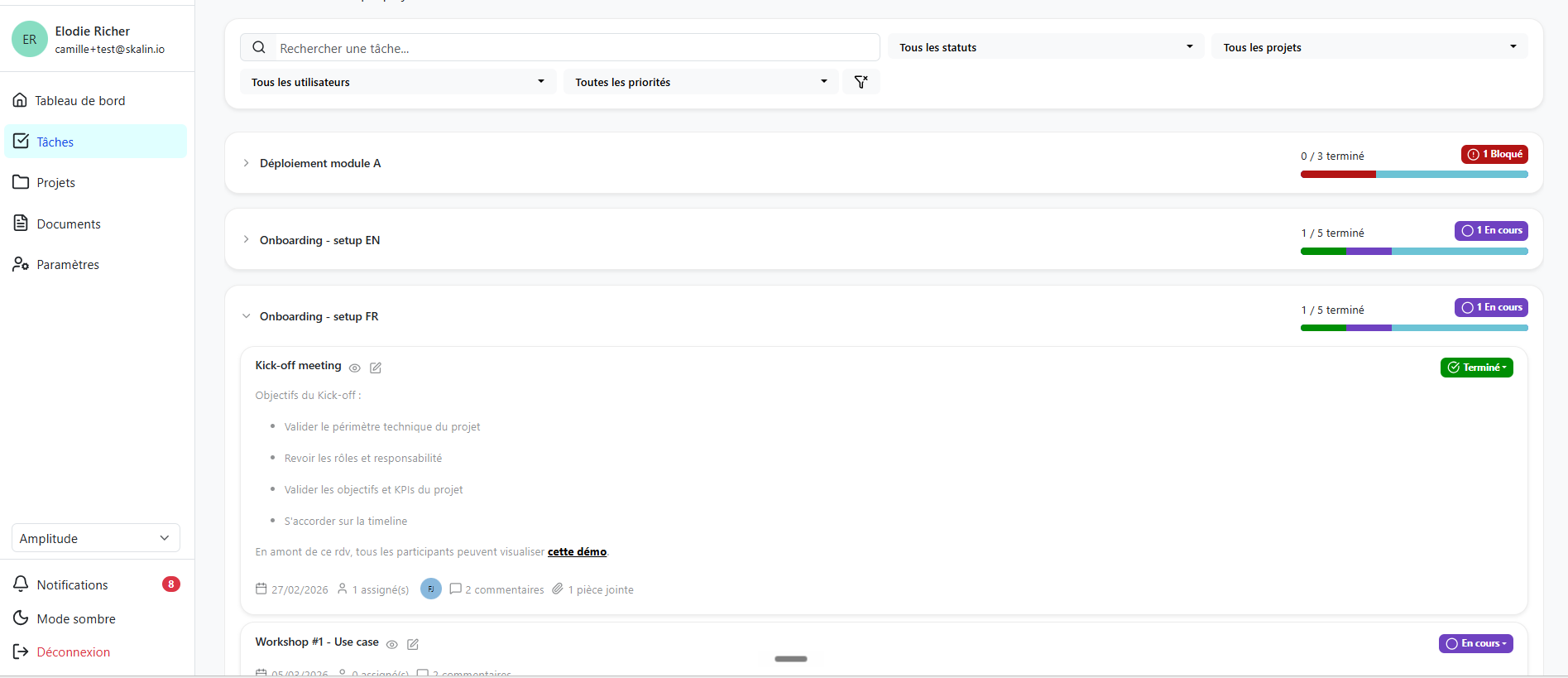Click the moon icon for dark mode
This screenshot has width=1568, height=678.
pos(21,618)
